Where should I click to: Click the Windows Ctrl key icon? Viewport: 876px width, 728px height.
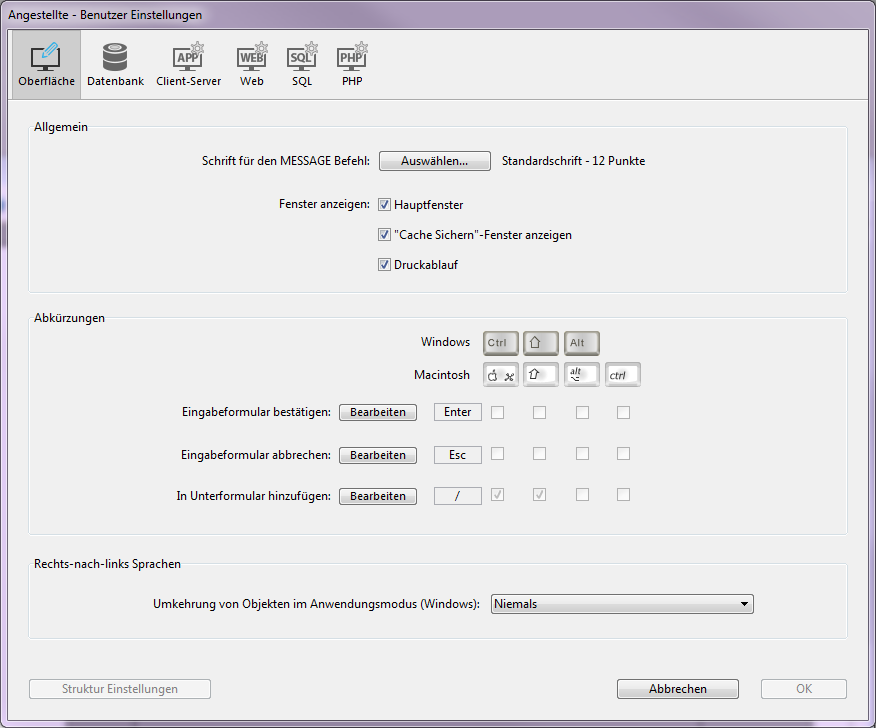point(501,343)
